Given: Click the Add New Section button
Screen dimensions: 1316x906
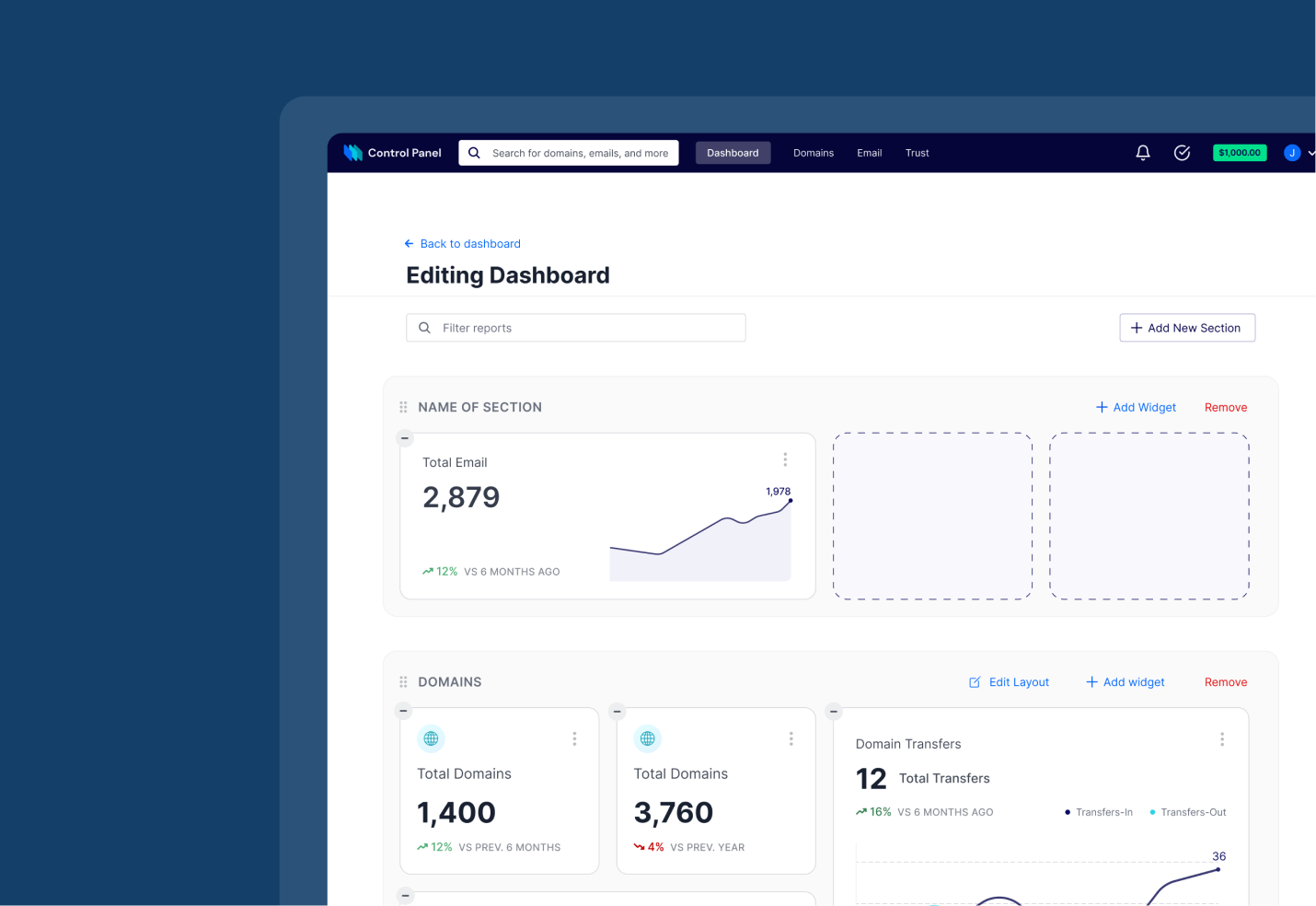Looking at the screenshot, I should [1186, 328].
